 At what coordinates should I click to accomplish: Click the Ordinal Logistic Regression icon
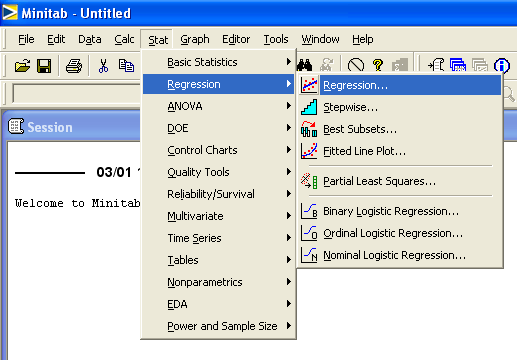pos(309,233)
